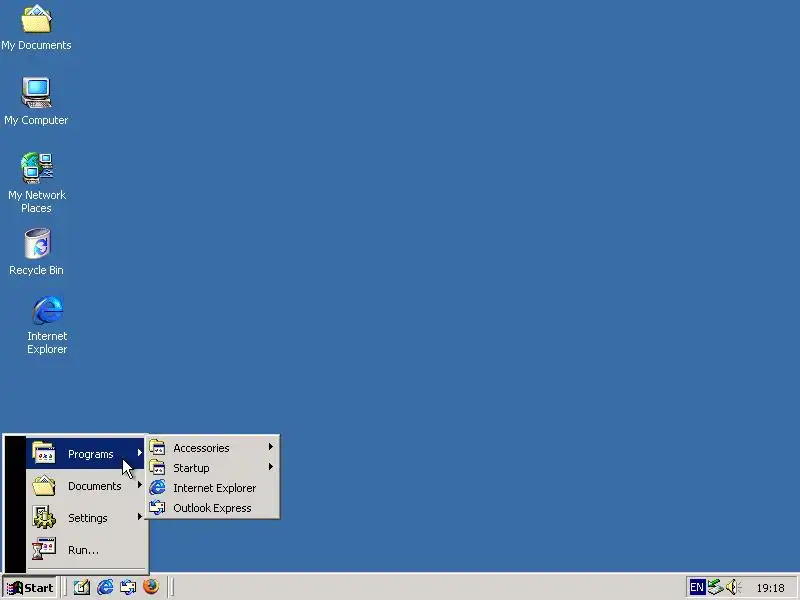Screen dimensions: 800x600
Task: Choose Outlook Express in Programs submenu
Action: (213, 508)
